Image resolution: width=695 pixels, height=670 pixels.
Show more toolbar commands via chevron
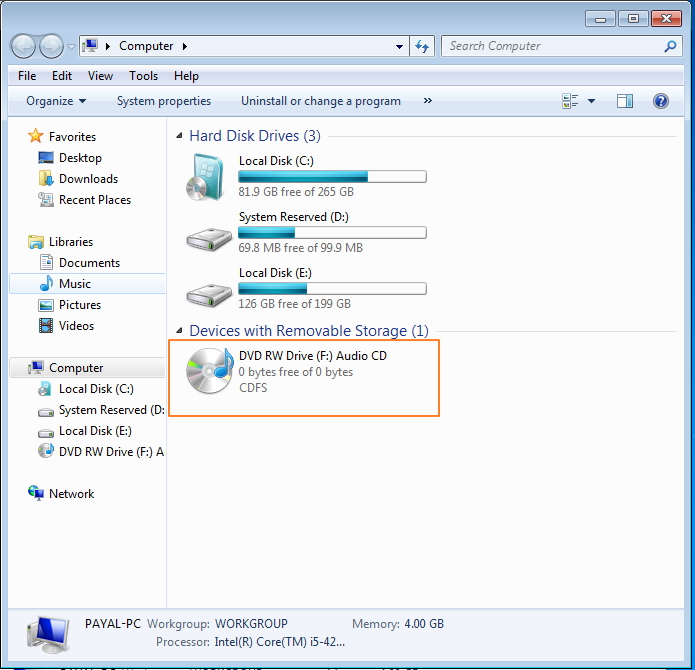pos(428,101)
